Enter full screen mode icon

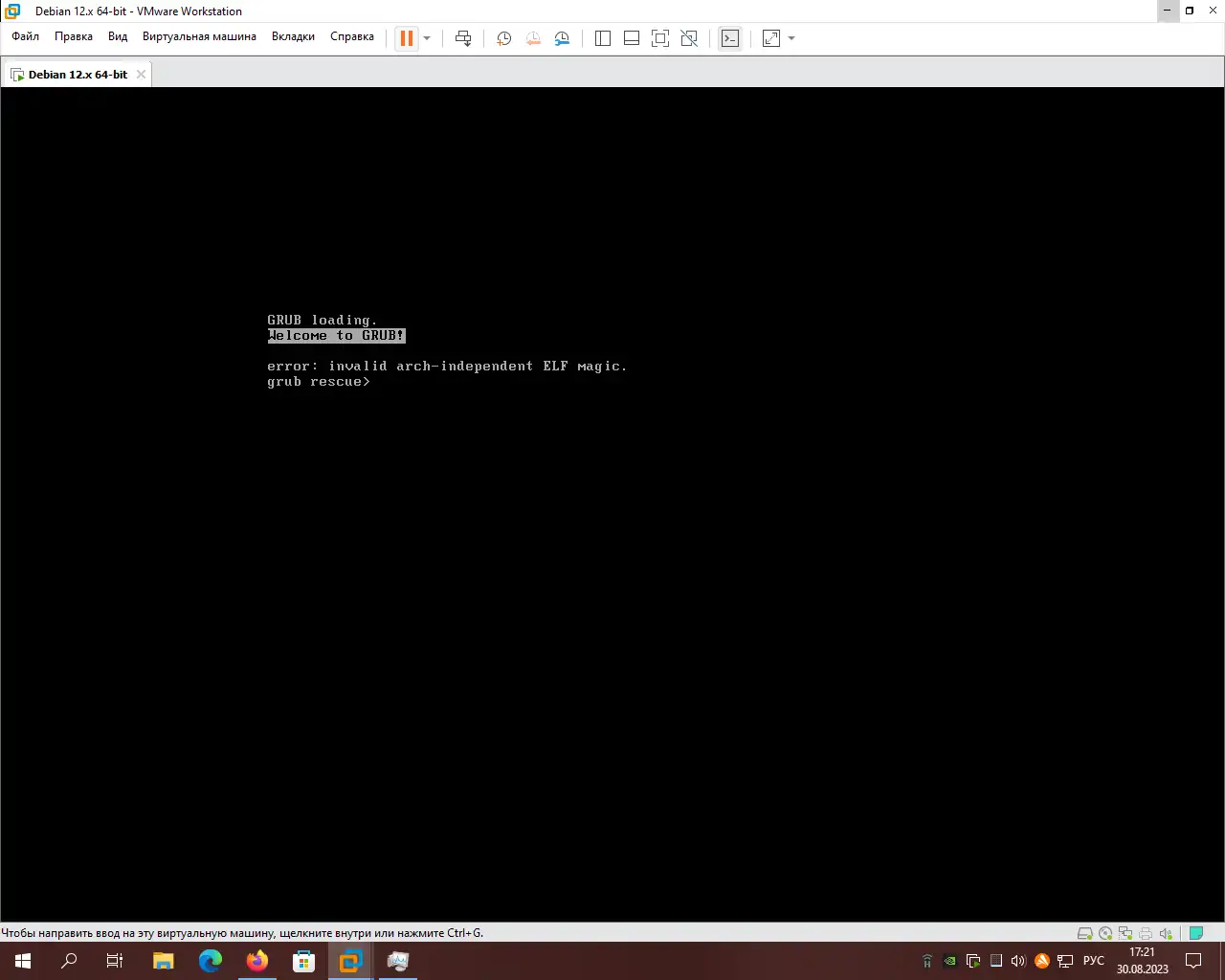coord(660,38)
